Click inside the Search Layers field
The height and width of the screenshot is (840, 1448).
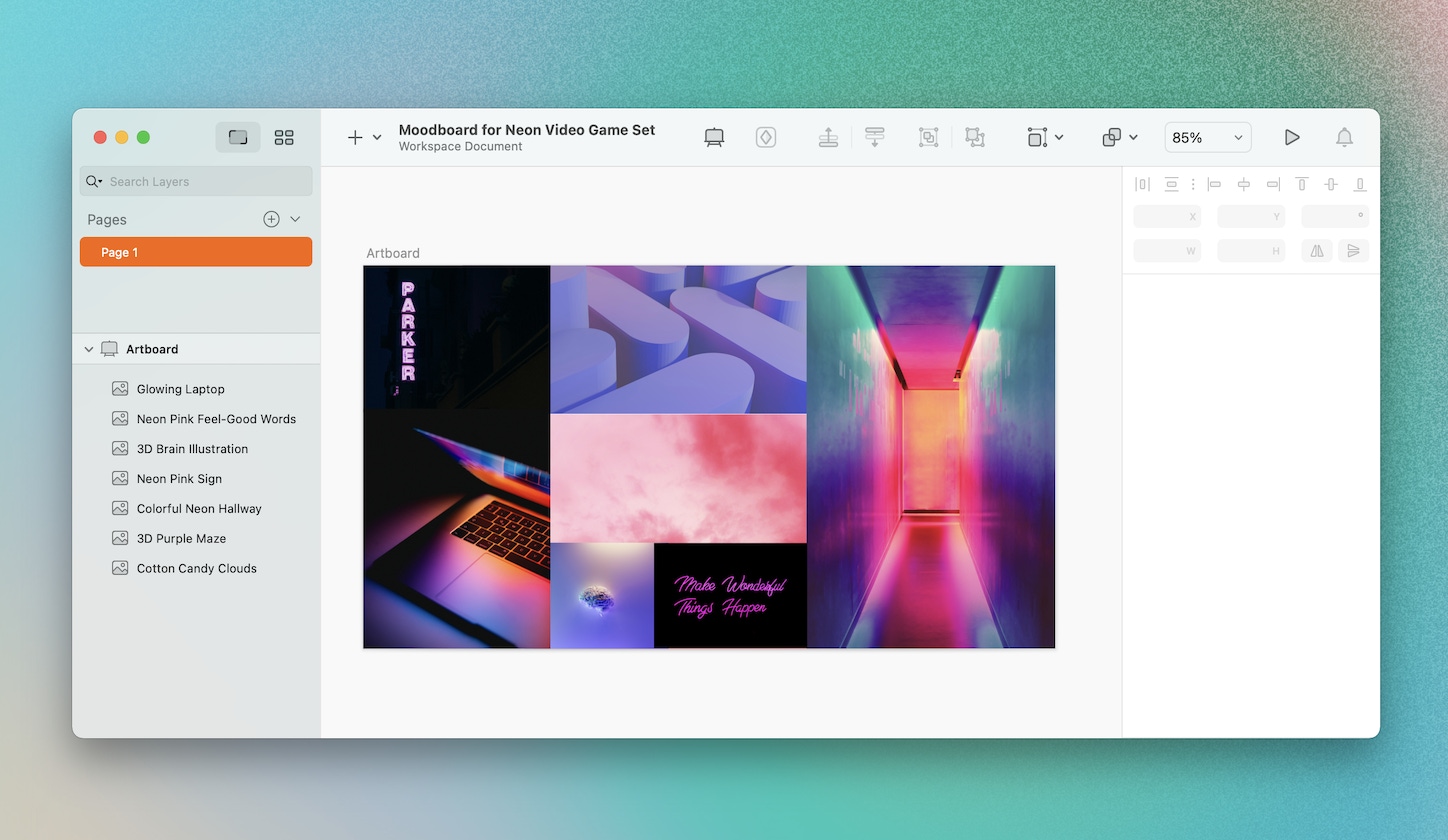[x=195, y=181]
